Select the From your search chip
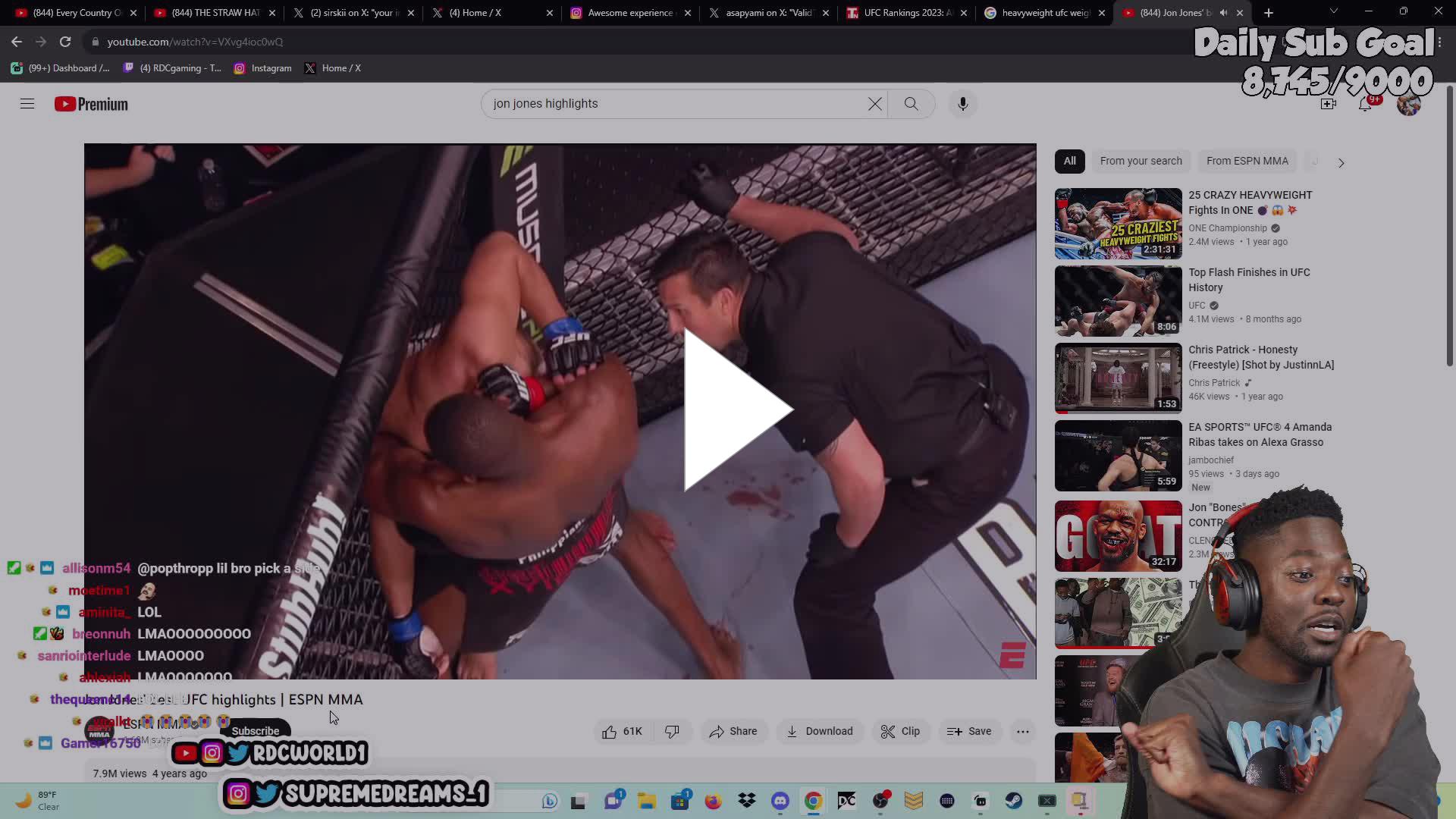This screenshot has height=819, width=1456. [1141, 161]
